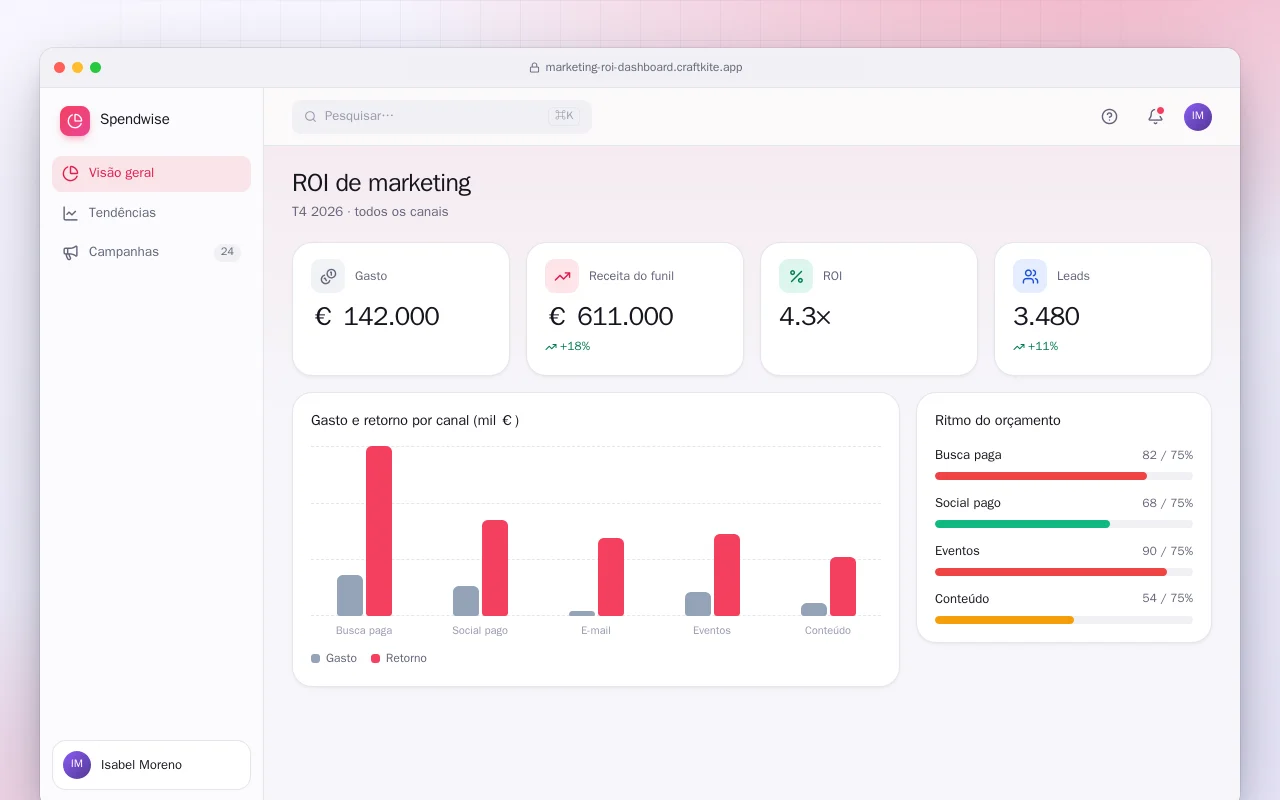Viewport: 1280px width, 800px height.
Task: Click the E-mail Retorno bar
Action: tap(611, 577)
